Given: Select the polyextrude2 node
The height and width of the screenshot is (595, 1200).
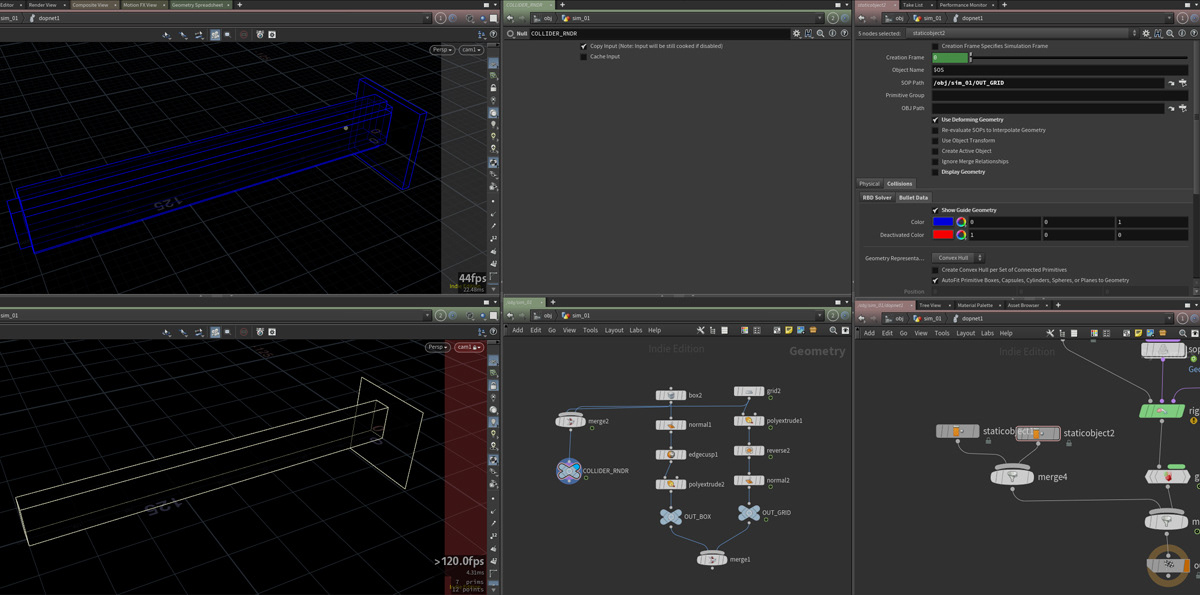Looking at the screenshot, I should pyautogui.click(x=670, y=484).
